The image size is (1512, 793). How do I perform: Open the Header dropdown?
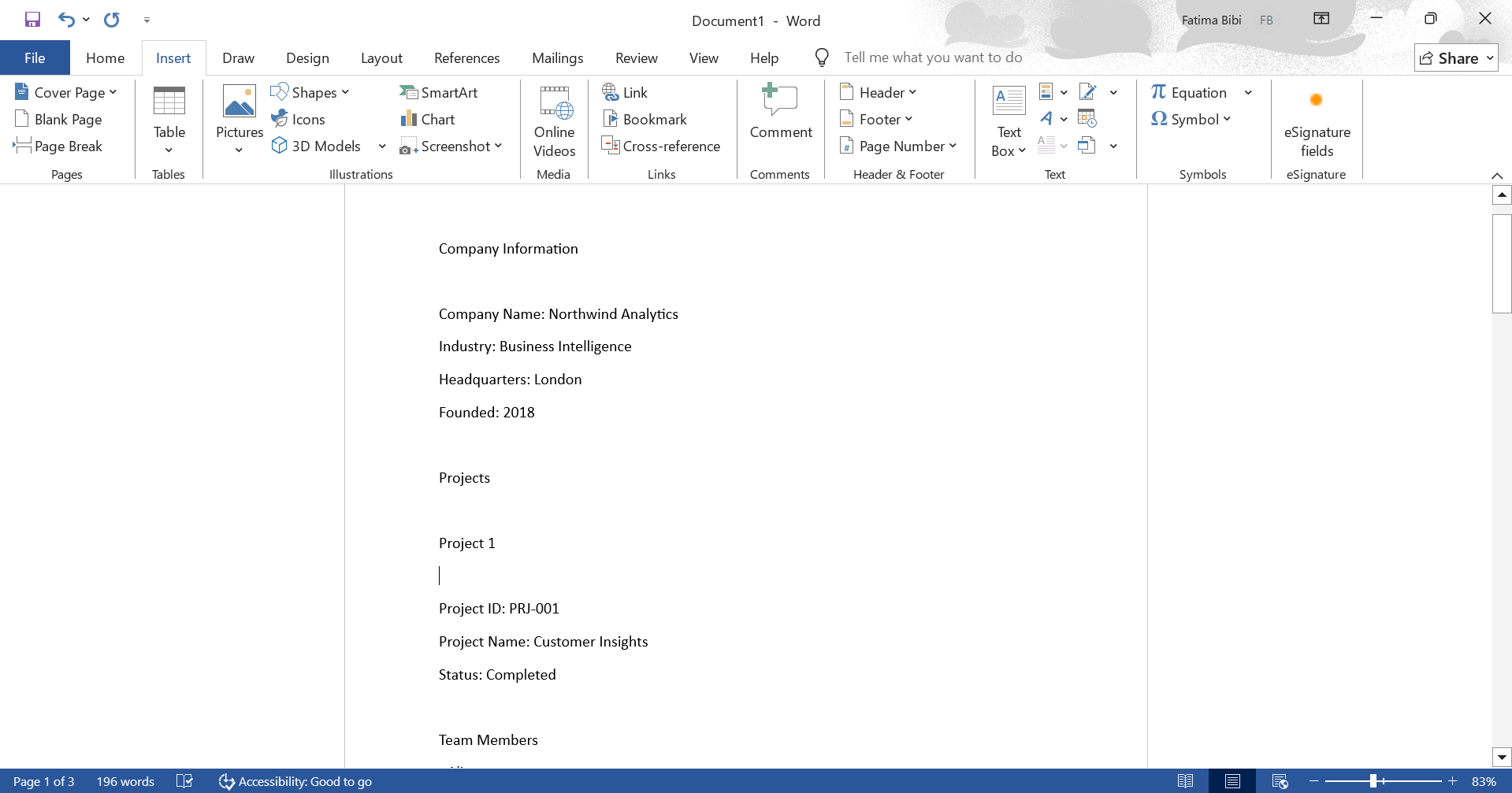point(879,92)
